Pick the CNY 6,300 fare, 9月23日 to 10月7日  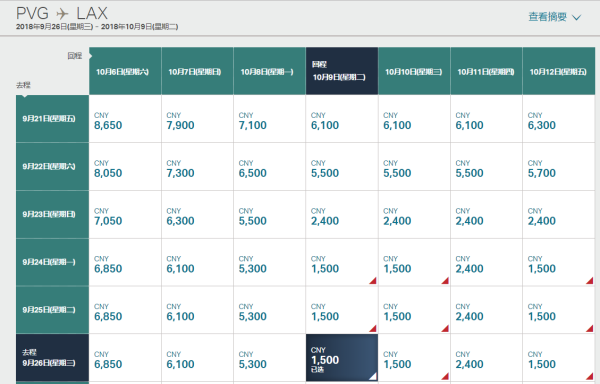click(197, 214)
